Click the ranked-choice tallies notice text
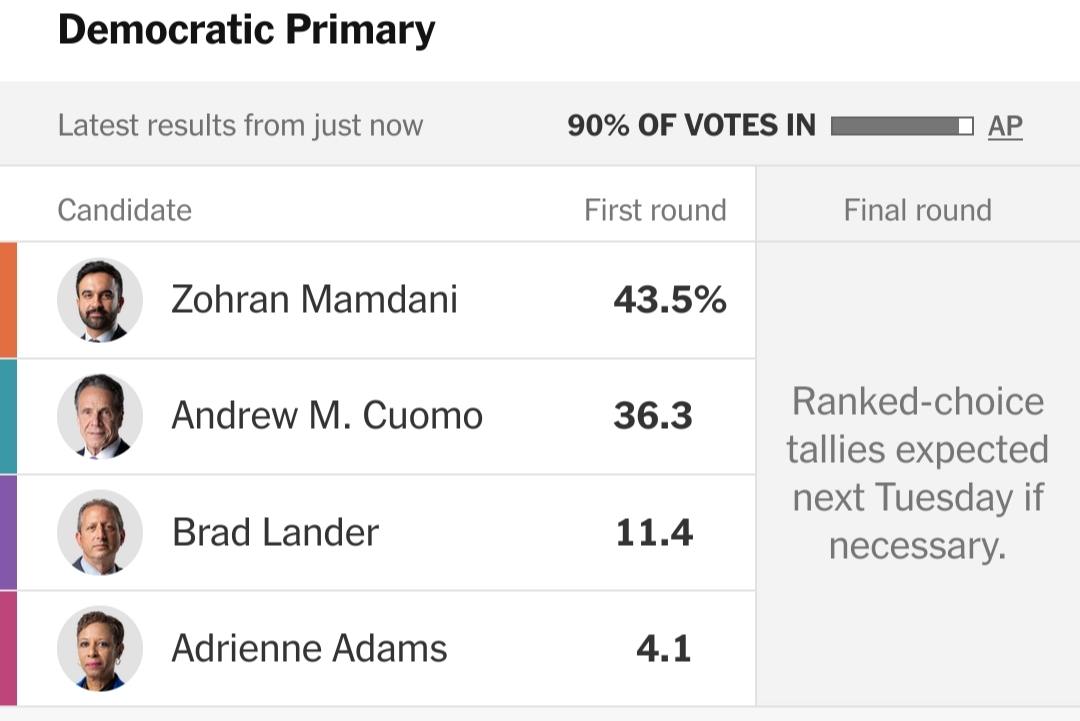 [917, 473]
